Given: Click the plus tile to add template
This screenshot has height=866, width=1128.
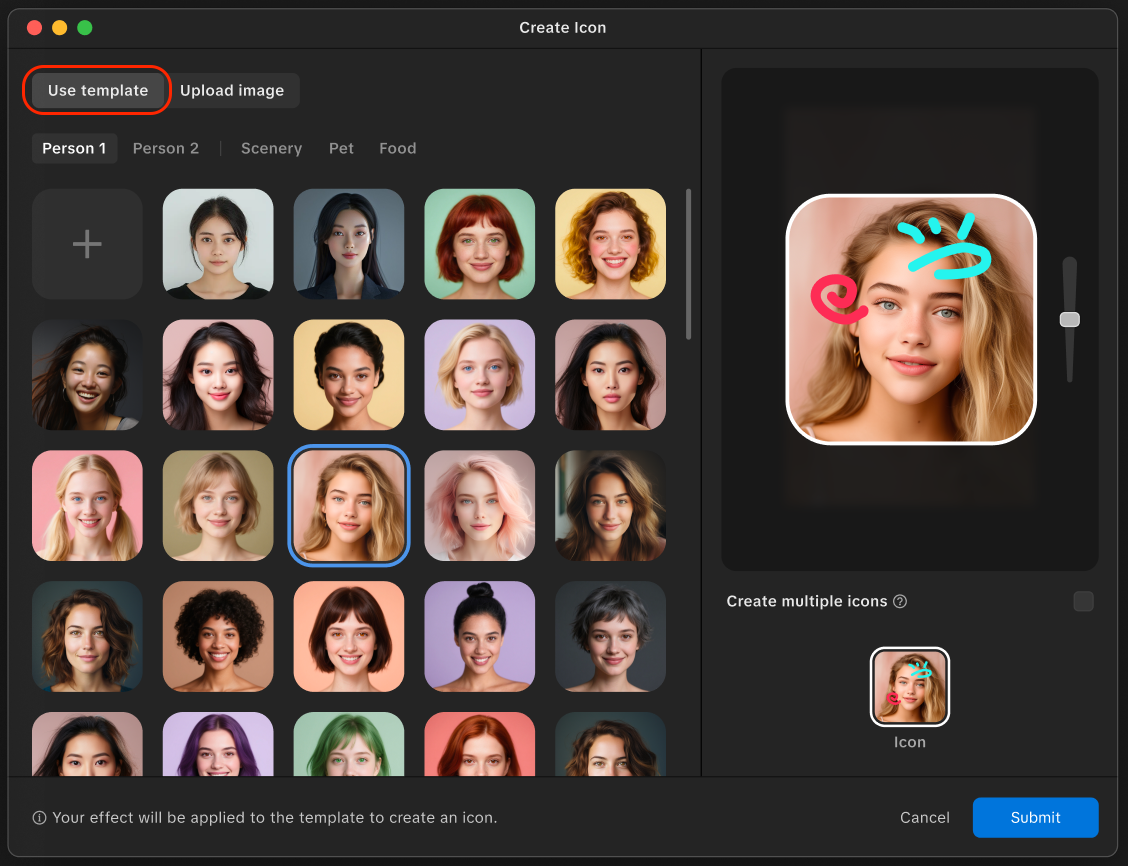Looking at the screenshot, I should 87,244.
